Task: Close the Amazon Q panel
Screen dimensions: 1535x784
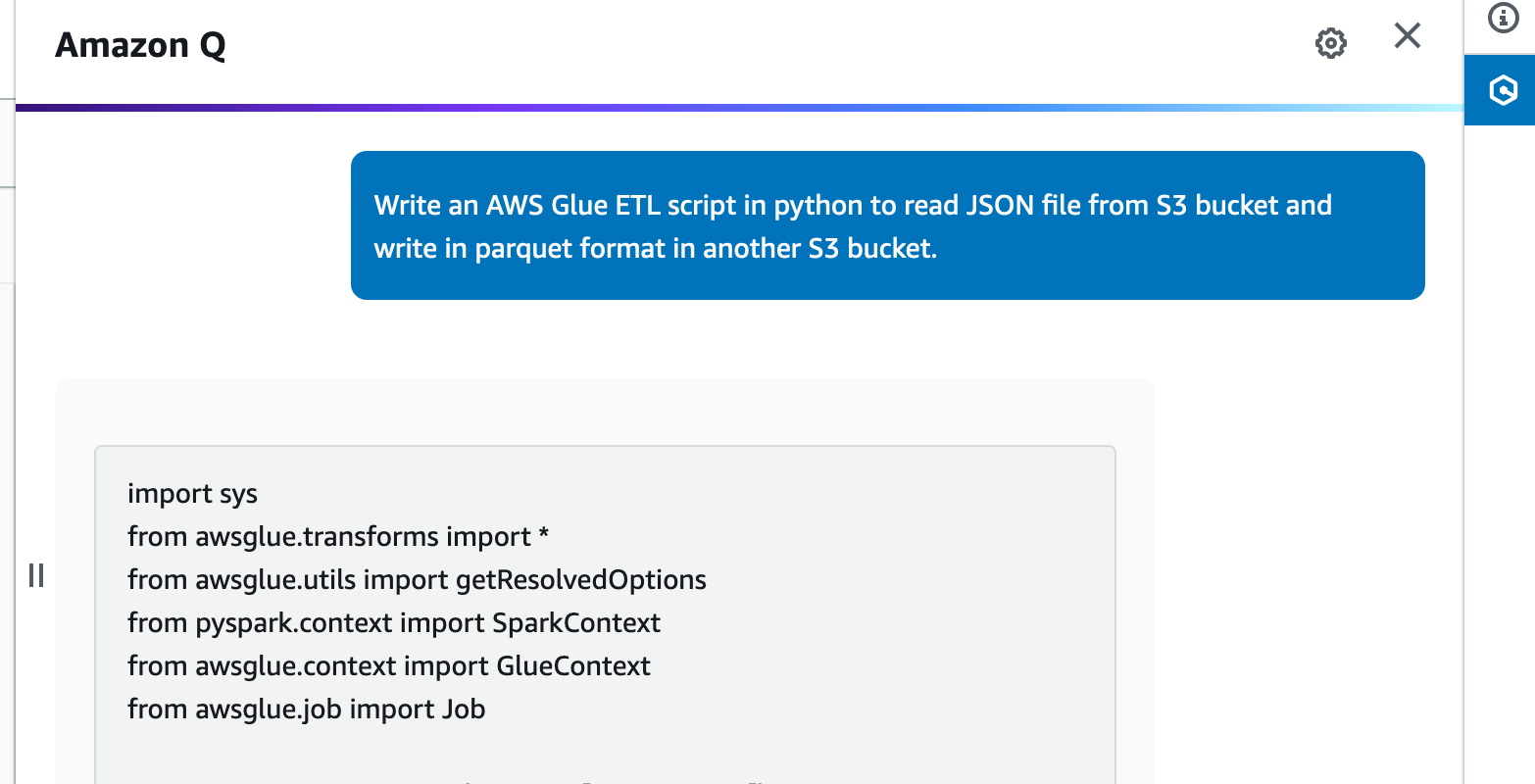Action: [x=1408, y=36]
